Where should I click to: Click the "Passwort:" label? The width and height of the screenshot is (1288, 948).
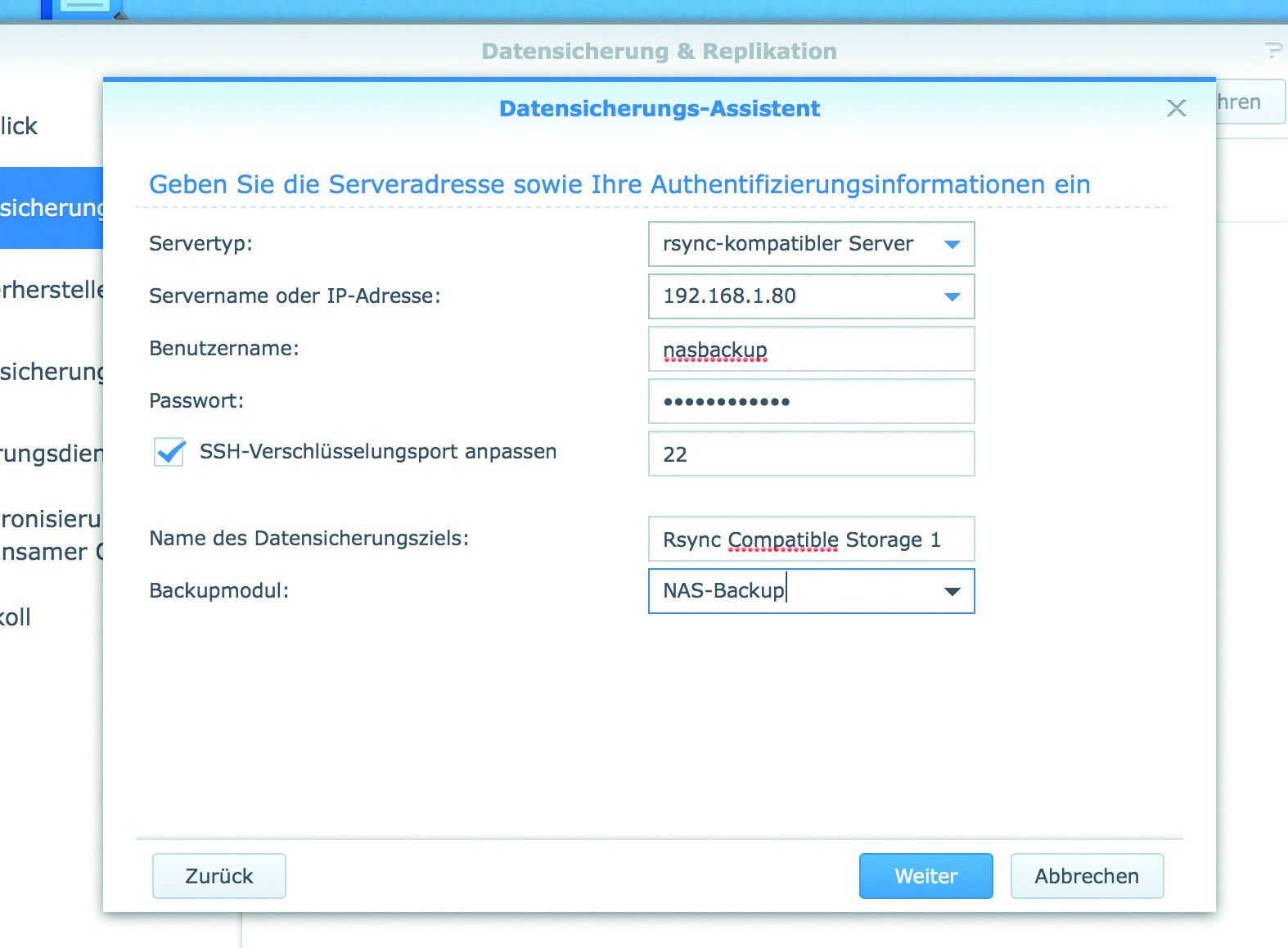(x=196, y=400)
